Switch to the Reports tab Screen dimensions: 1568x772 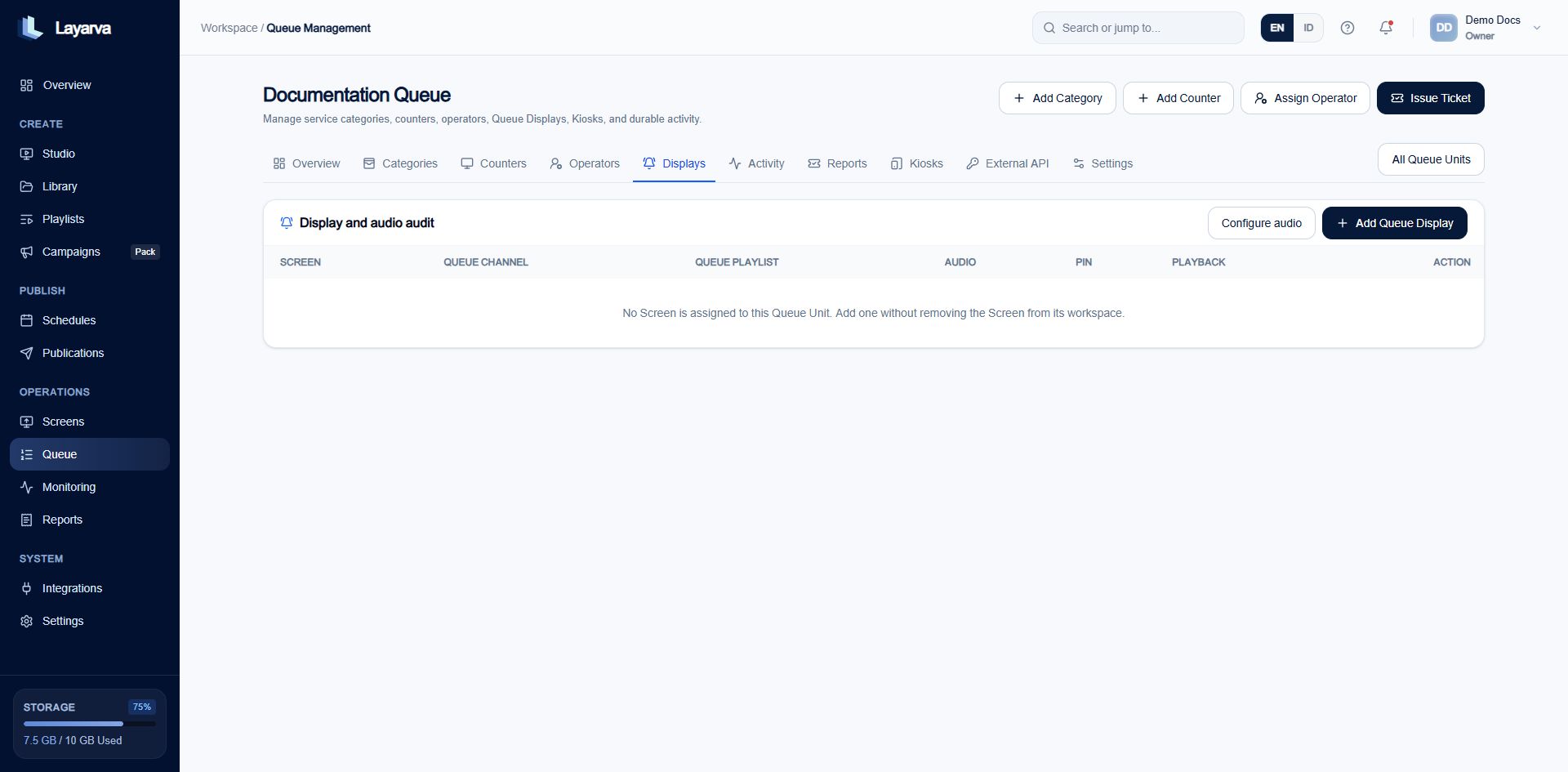tap(837, 163)
